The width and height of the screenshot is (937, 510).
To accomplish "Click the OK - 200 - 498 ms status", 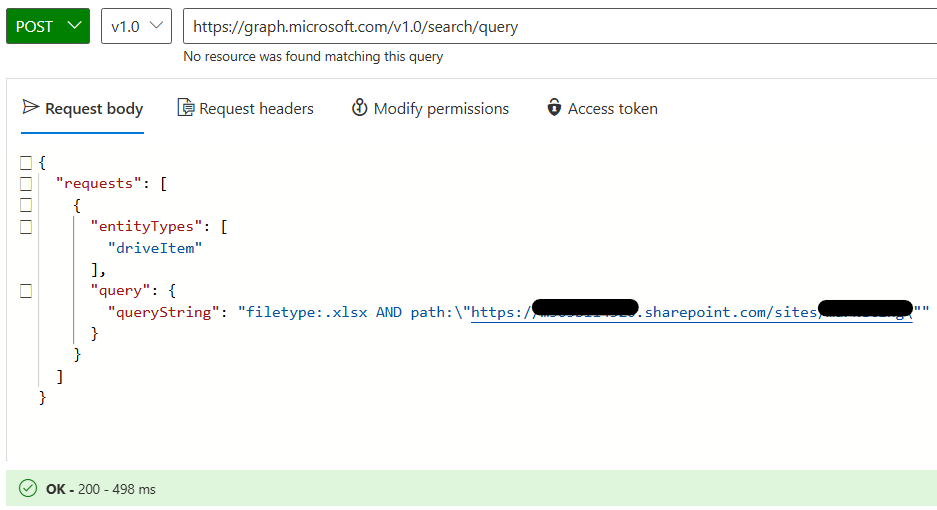I will 100,489.
